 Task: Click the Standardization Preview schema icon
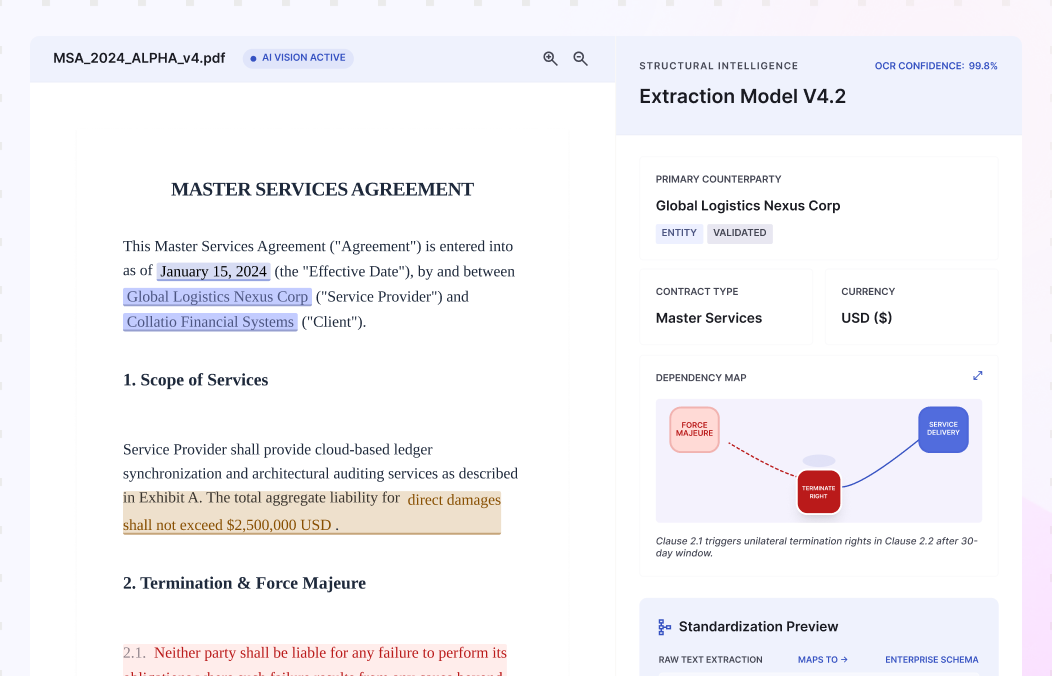[664, 626]
